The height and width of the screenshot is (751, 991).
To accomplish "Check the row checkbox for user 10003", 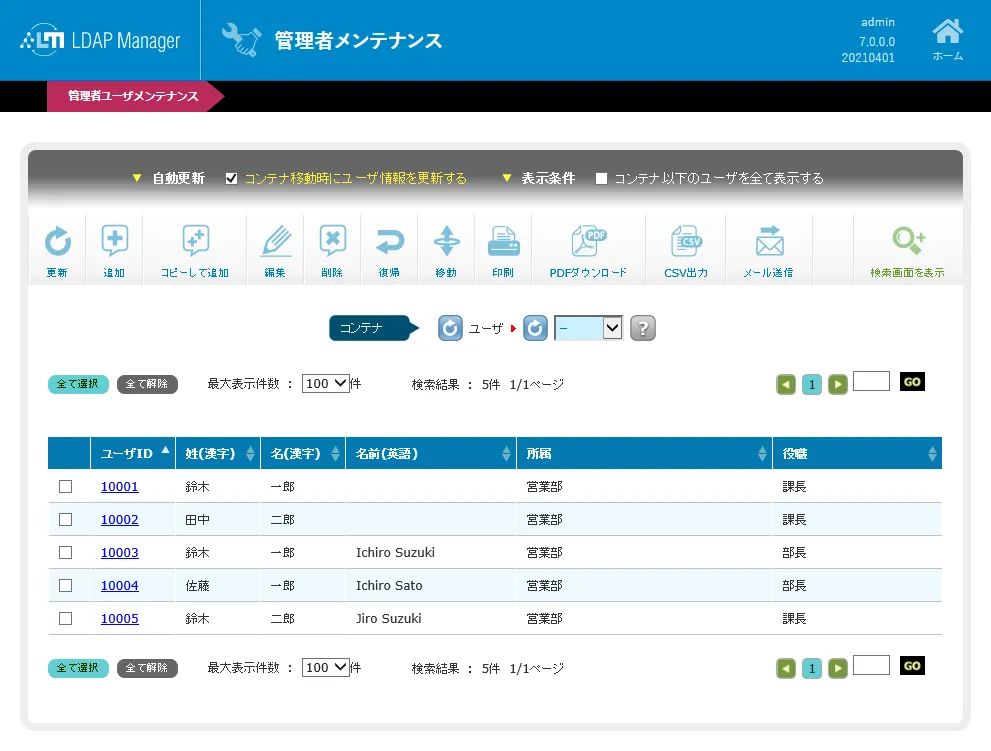I will [65, 552].
